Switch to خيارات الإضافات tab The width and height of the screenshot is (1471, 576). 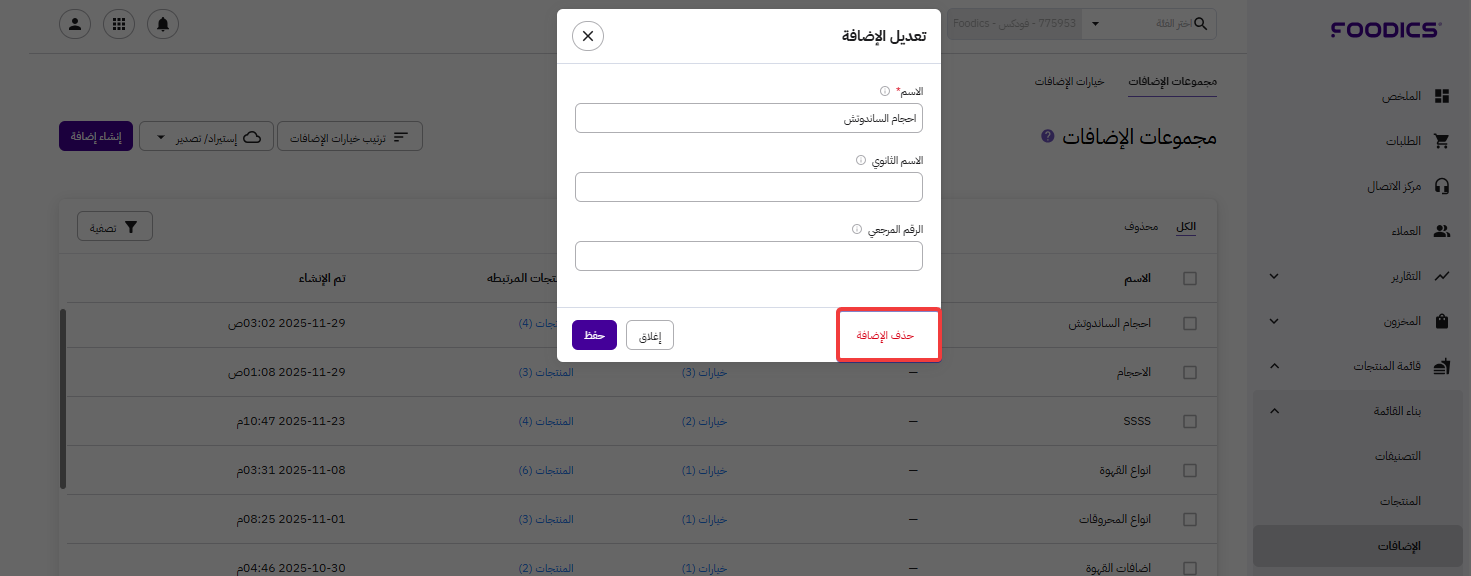1069,81
